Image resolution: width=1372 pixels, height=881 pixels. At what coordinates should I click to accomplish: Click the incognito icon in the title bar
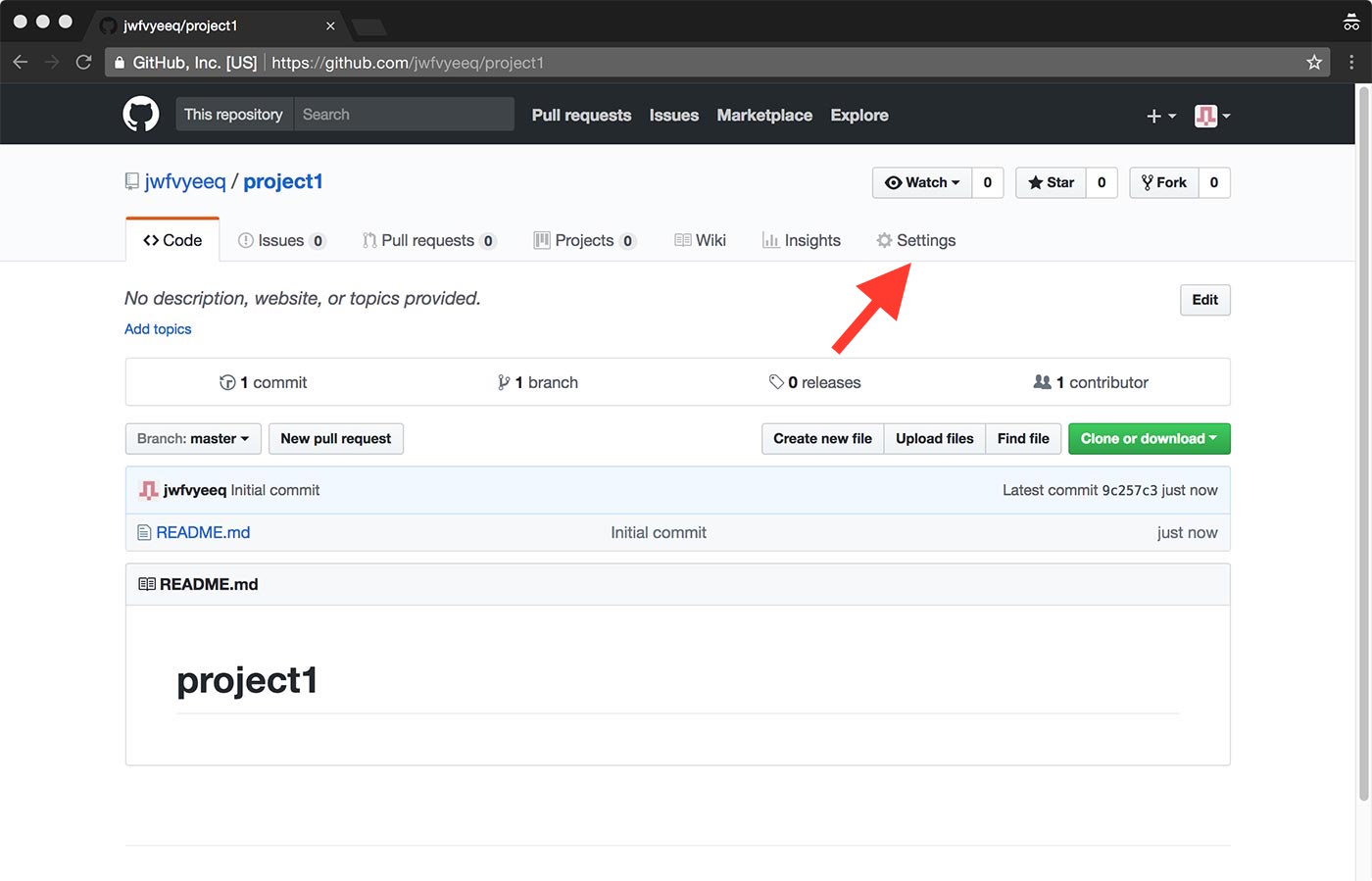click(1351, 23)
